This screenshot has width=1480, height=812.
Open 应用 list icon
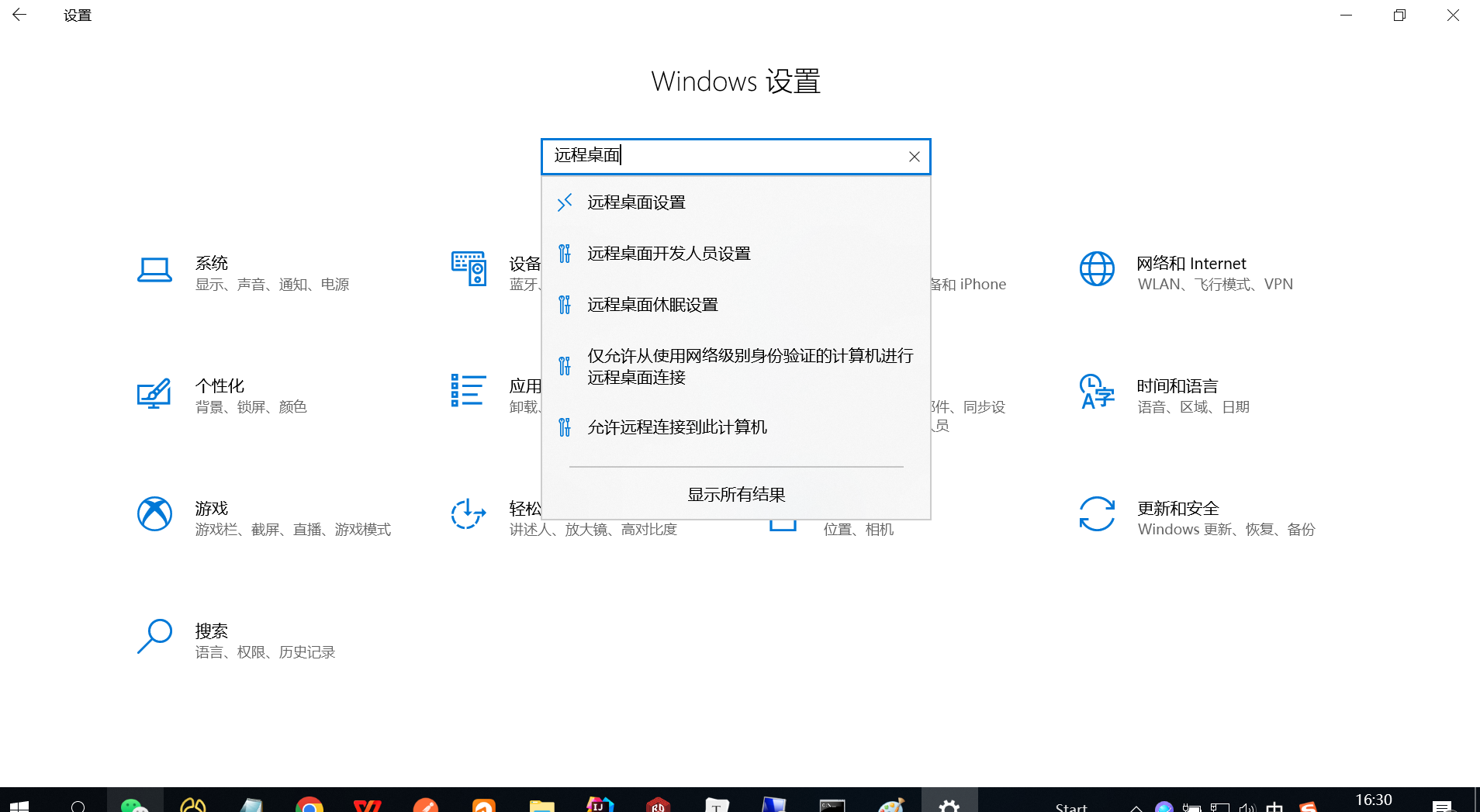pos(469,390)
